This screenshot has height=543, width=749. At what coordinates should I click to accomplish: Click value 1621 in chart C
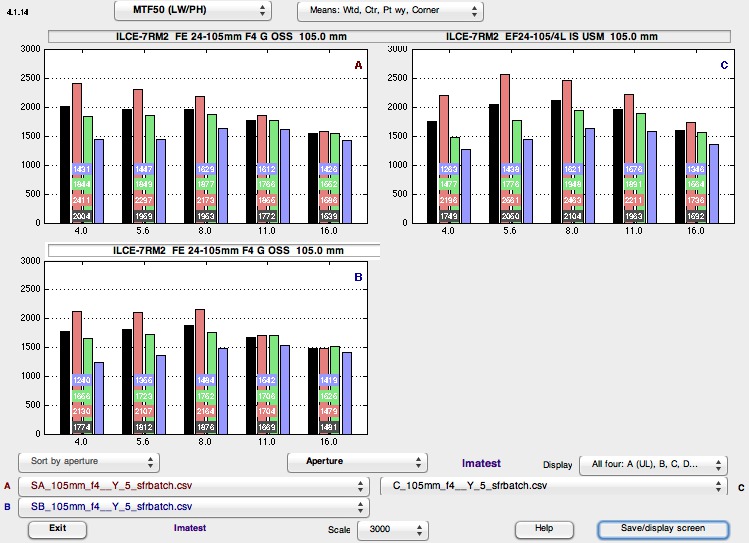pyautogui.click(x=572, y=169)
